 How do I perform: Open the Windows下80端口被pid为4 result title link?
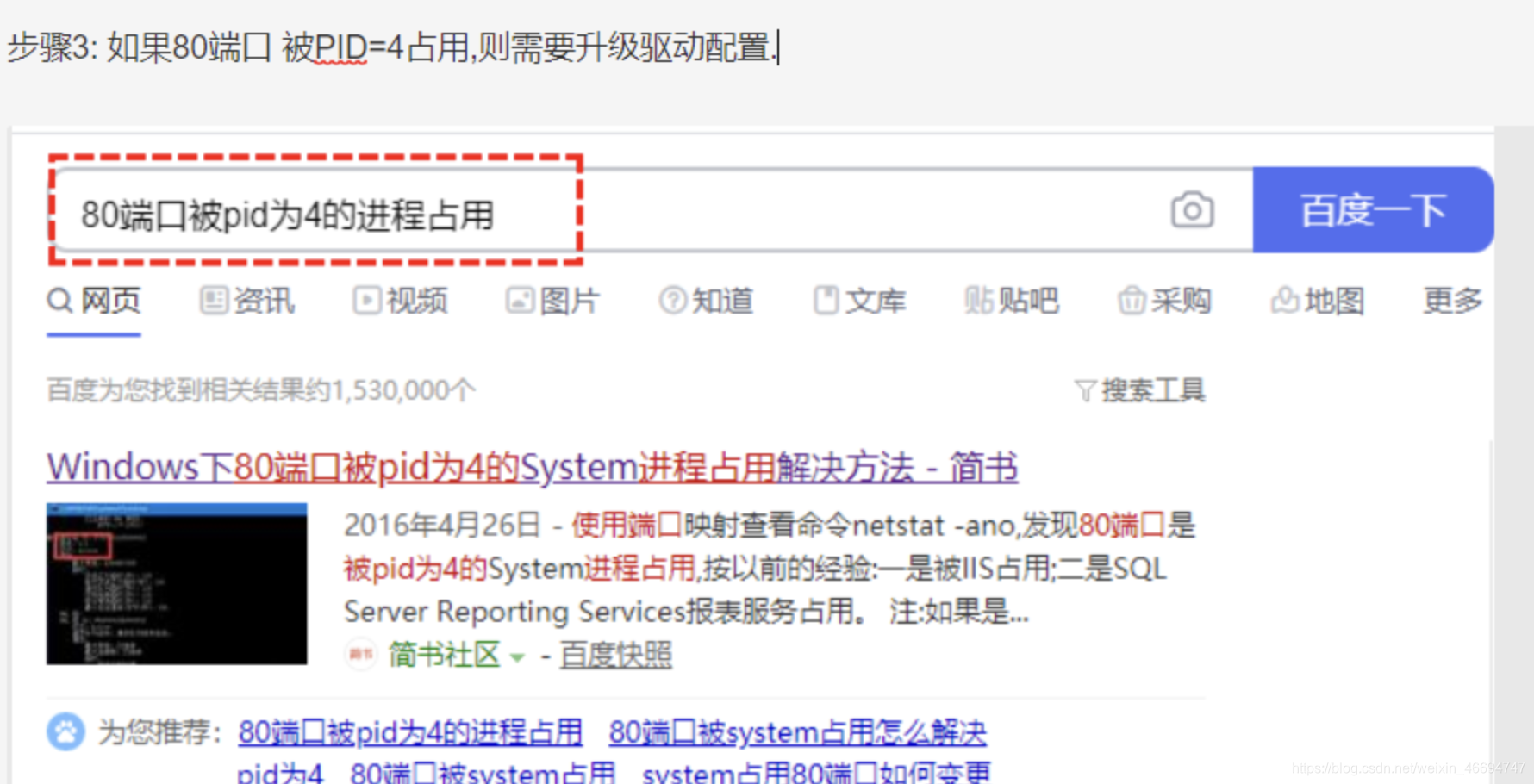pyautogui.click(x=533, y=468)
